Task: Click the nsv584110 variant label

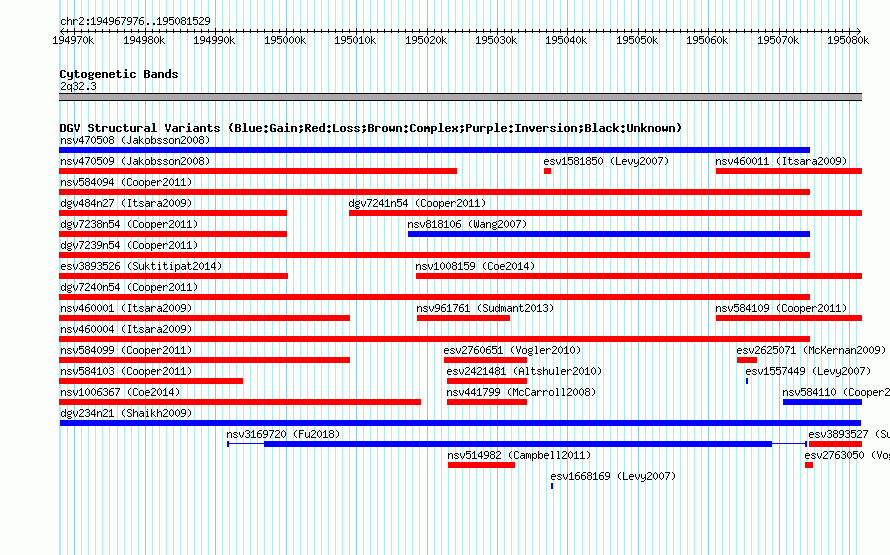Action: pyautogui.click(x=836, y=392)
